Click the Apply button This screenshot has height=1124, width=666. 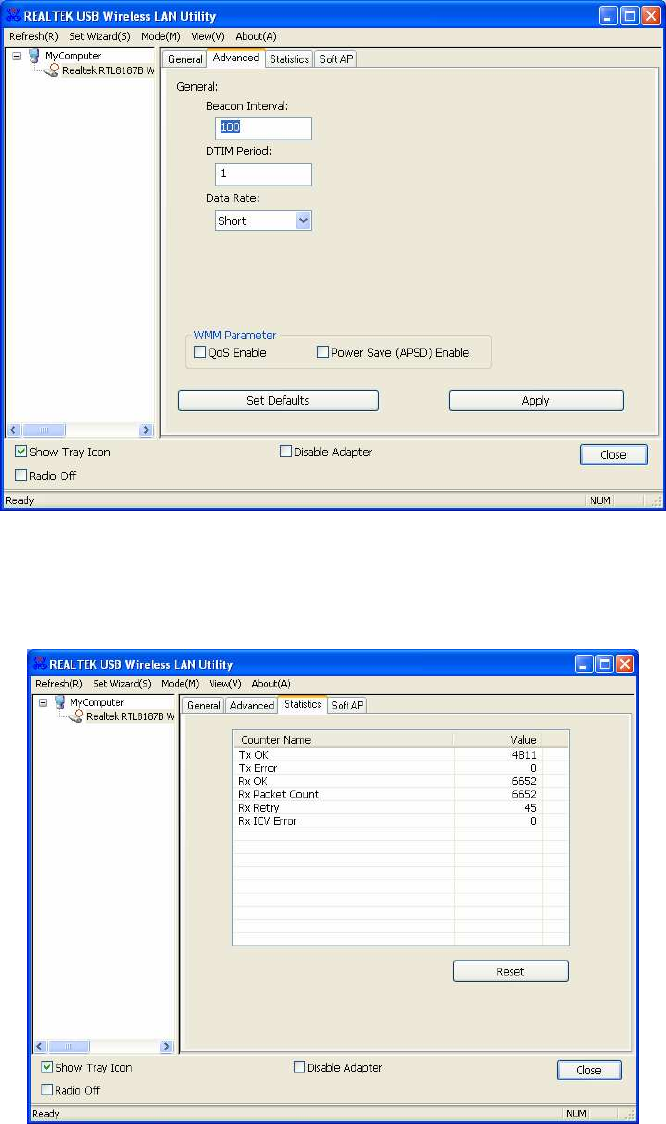[536, 401]
